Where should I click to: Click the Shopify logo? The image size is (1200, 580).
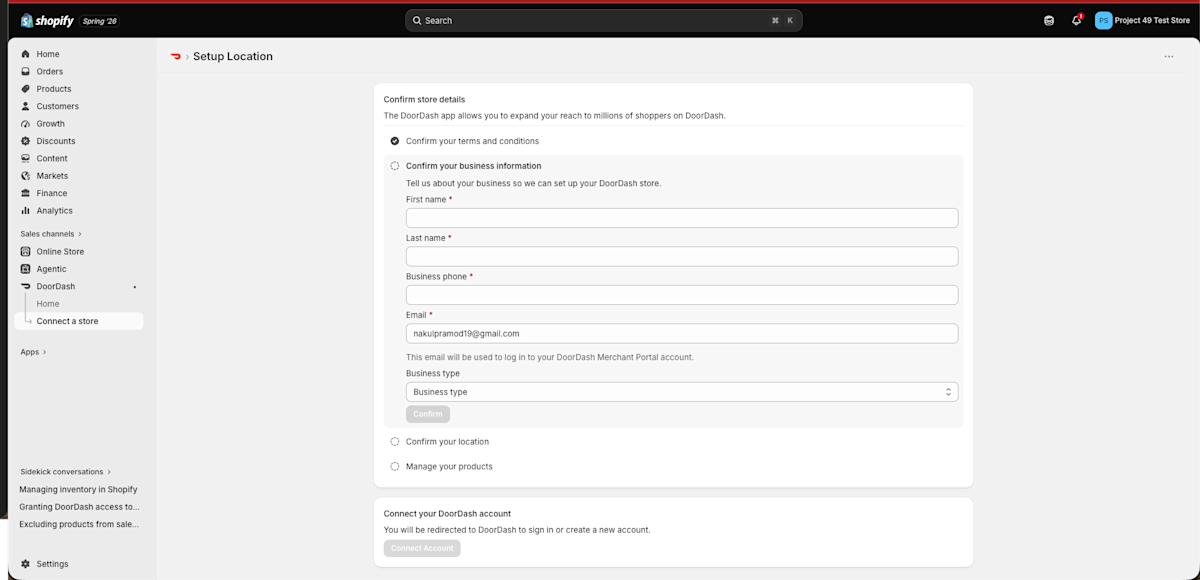[47, 20]
